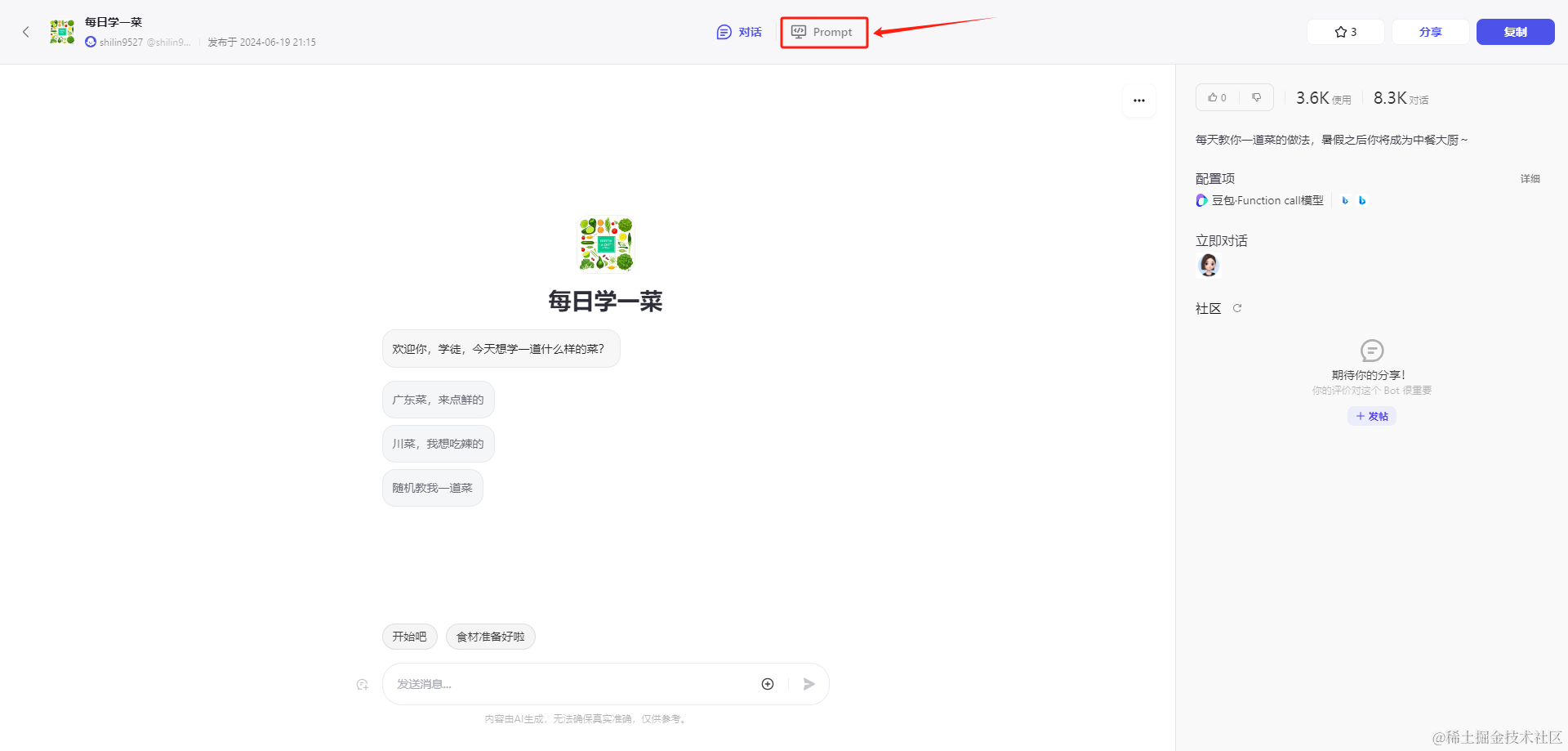Screen dimensions: 1568x751
Task: Click the 开始吧 quick reply chip
Action: point(410,637)
